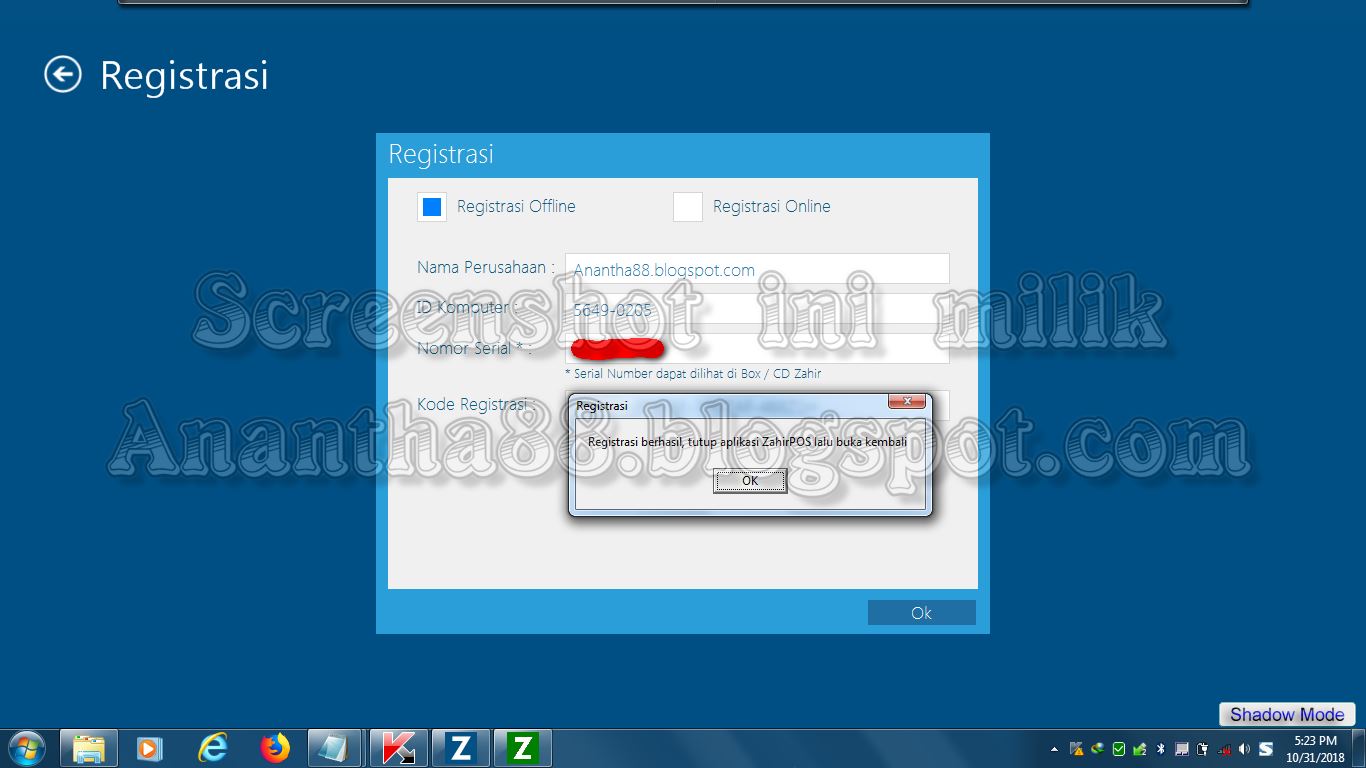Close the Registrasi message box
This screenshot has width=1366, height=768.
(x=906, y=401)
